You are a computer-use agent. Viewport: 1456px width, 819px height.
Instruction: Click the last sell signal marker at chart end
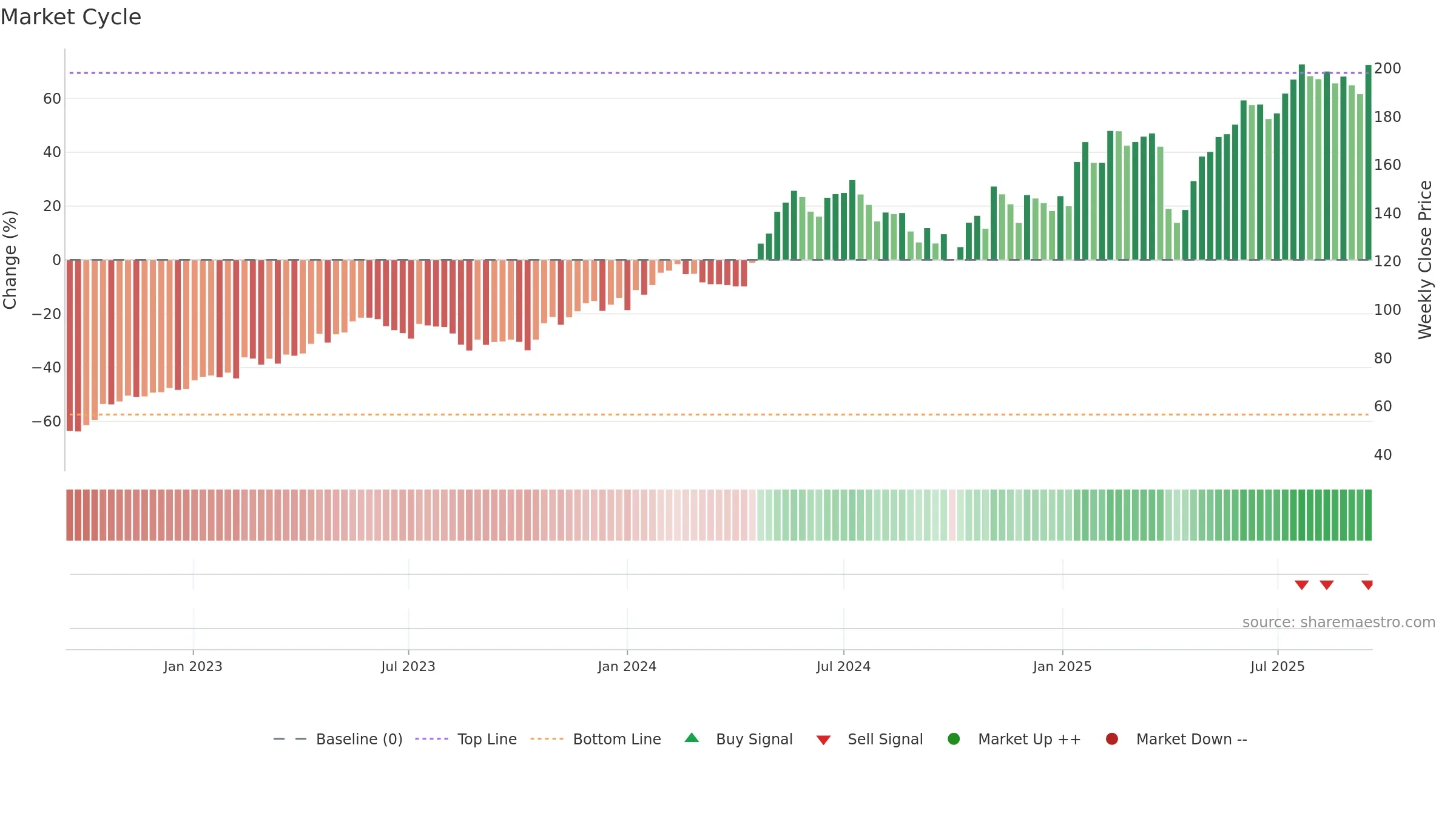[x=1367, y=585]
